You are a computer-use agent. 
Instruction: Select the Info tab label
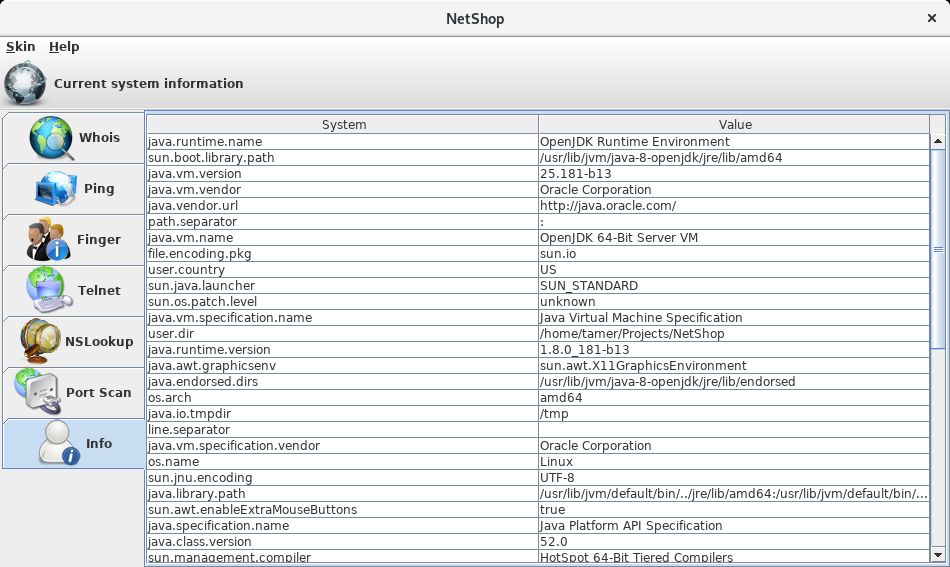point(99,443)
